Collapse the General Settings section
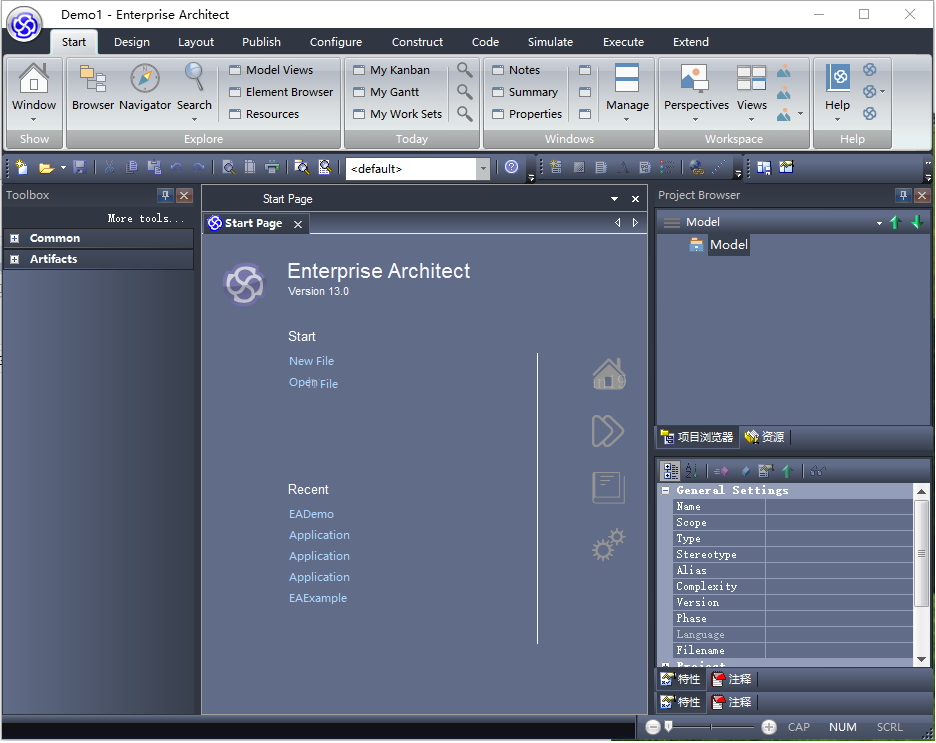This screenshot has width=936, height=743. point(666,491)
